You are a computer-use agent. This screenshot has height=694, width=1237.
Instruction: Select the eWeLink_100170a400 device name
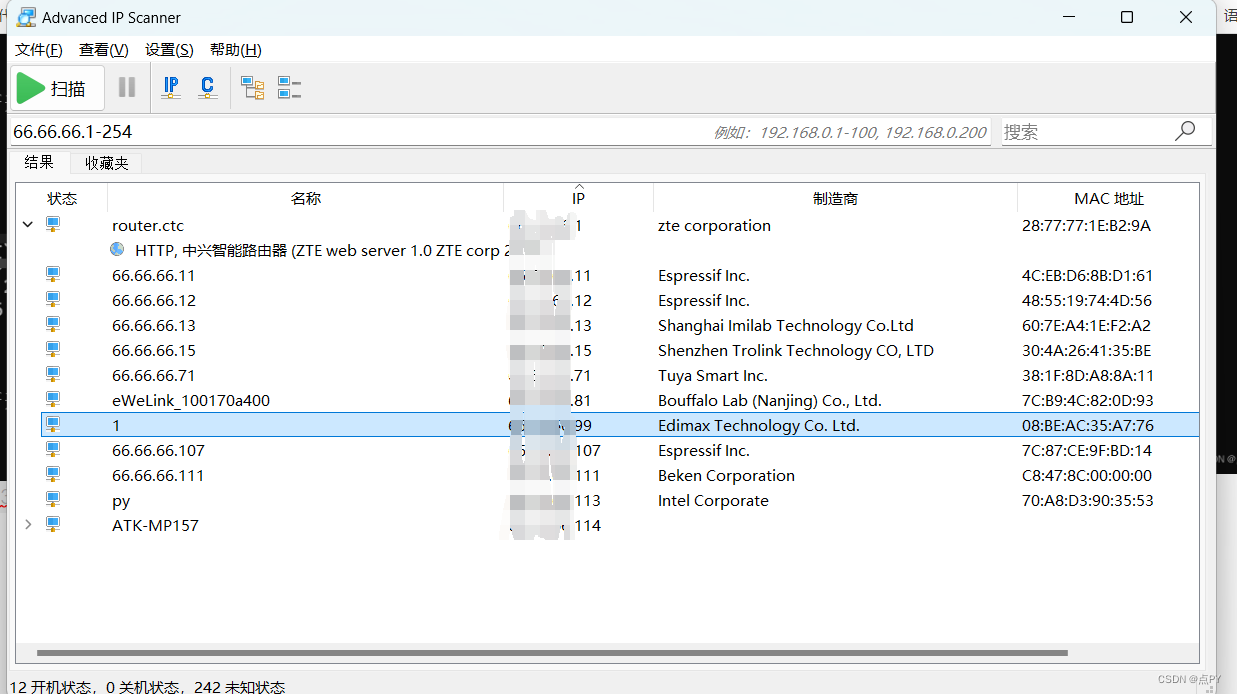click(191, 400)
